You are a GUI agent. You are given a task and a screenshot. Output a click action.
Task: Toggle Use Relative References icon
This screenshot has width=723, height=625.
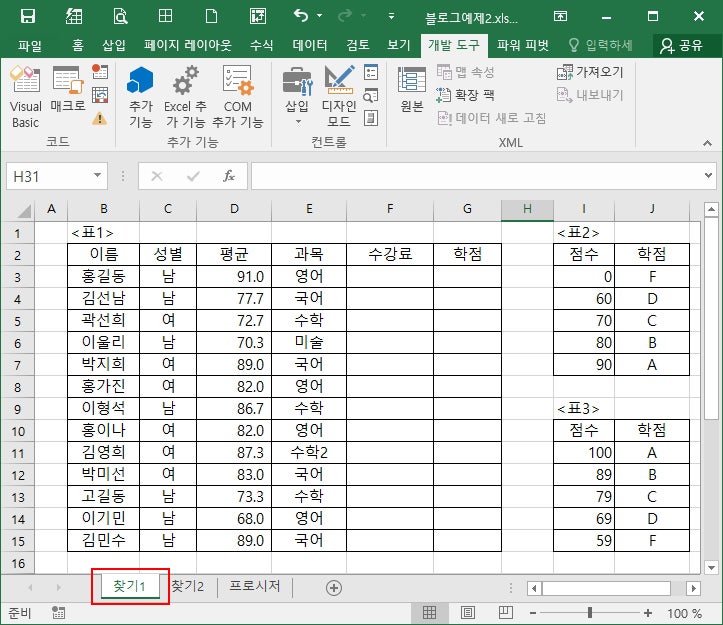coord(100,95)
